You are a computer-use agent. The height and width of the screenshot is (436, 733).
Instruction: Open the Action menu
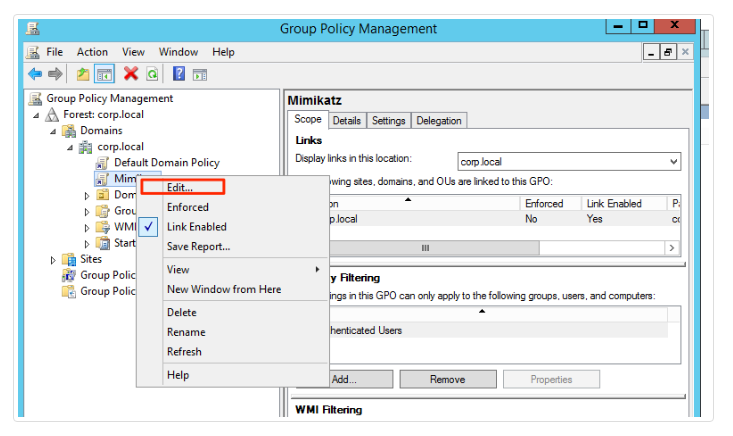tap(92, 52)
